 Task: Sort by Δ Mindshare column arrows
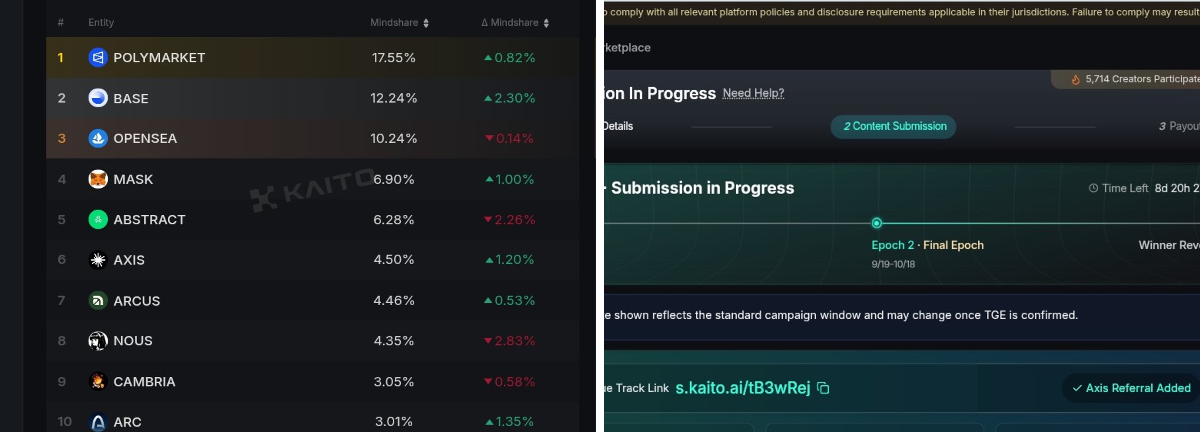click(545, 22)
